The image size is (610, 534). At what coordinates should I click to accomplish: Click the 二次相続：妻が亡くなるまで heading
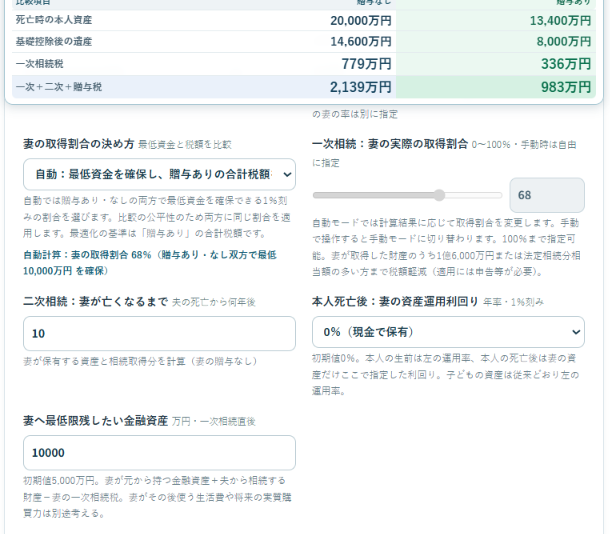click(x=96, y=301)
